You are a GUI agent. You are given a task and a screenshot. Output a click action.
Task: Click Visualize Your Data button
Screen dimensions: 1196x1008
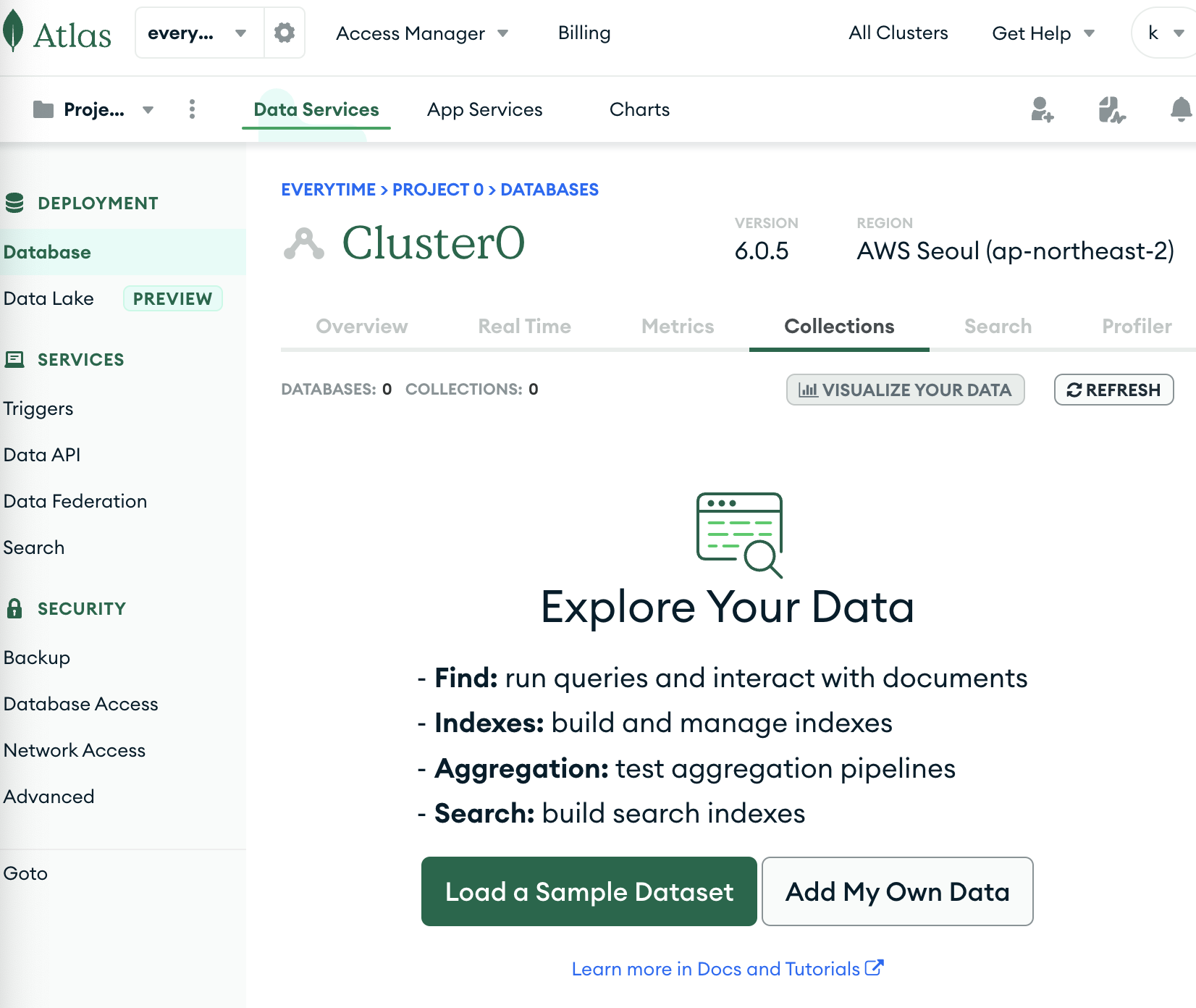tap(905, 390)
